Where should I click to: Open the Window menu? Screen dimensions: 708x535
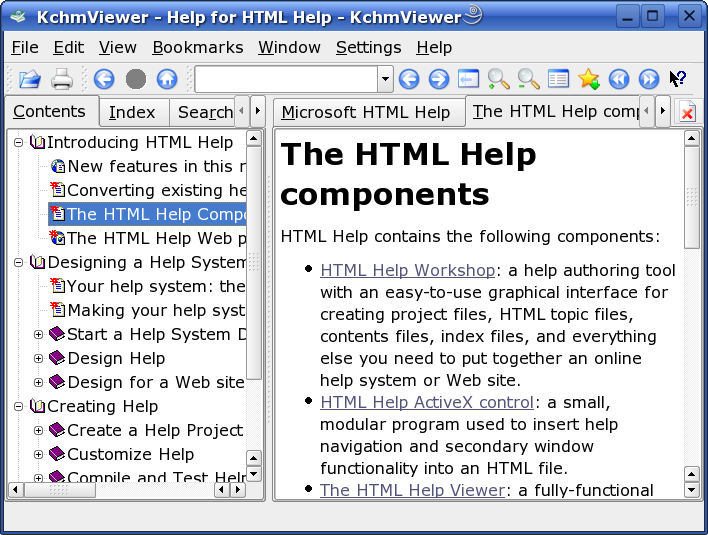[289, 47]
